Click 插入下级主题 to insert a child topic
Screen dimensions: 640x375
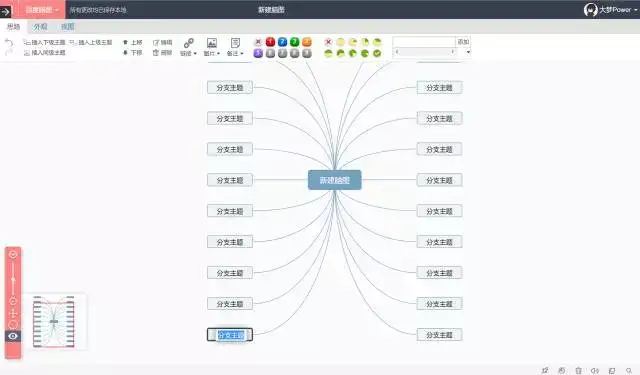[44, 42]
